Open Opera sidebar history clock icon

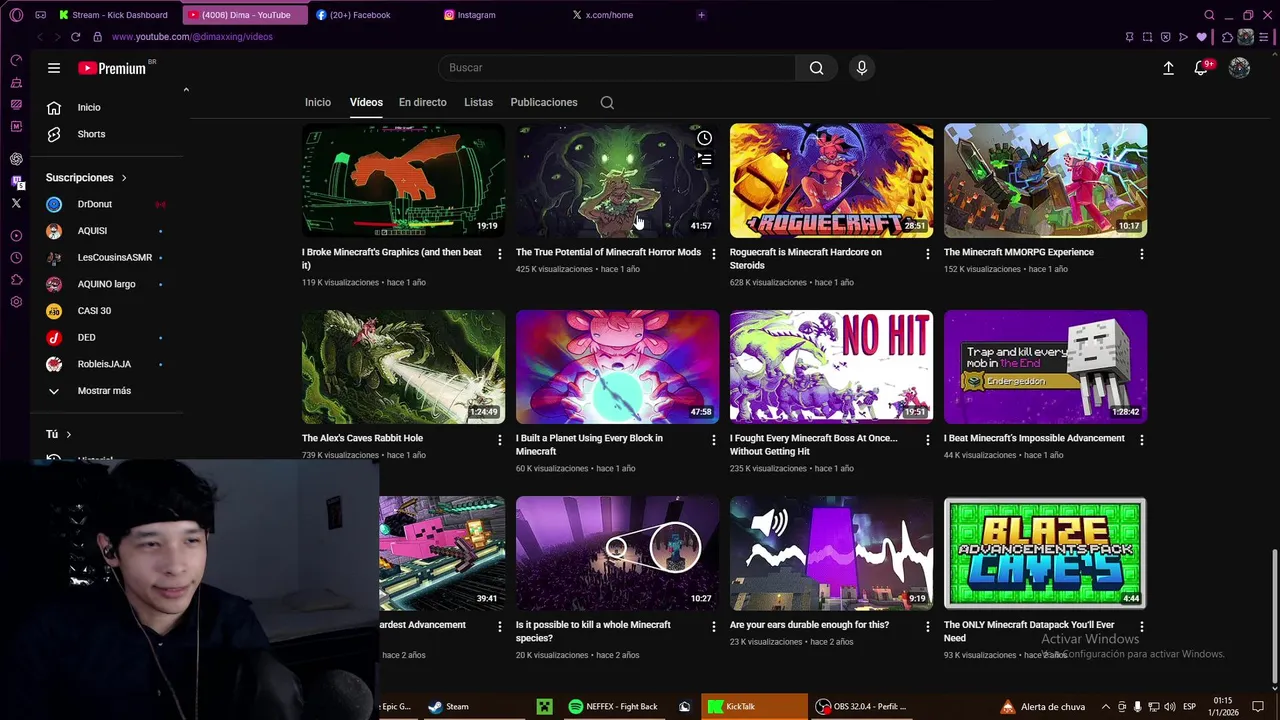click(x=16, y=258)
